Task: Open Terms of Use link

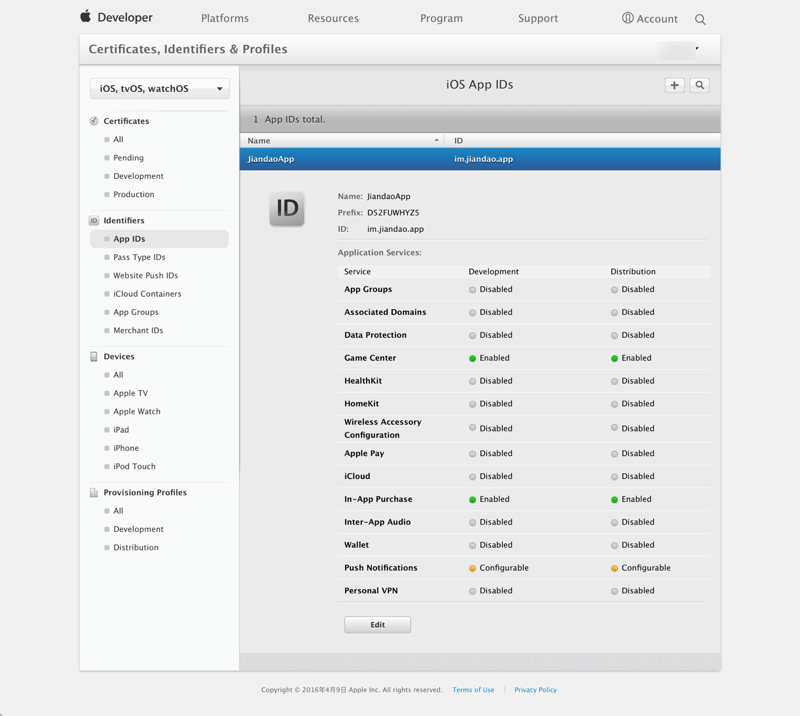Action: (x=473, y=689)
